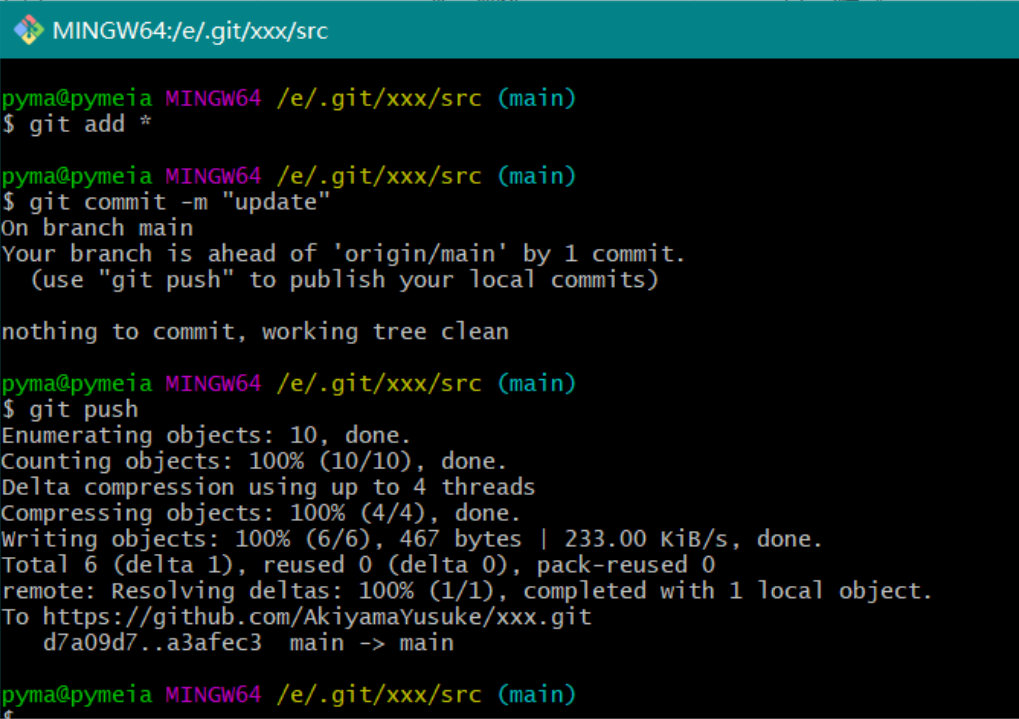Screen dimensions: 1019x719
Task: Click the '(use "git push" to publish' hint line
Action: coord(344,280)
